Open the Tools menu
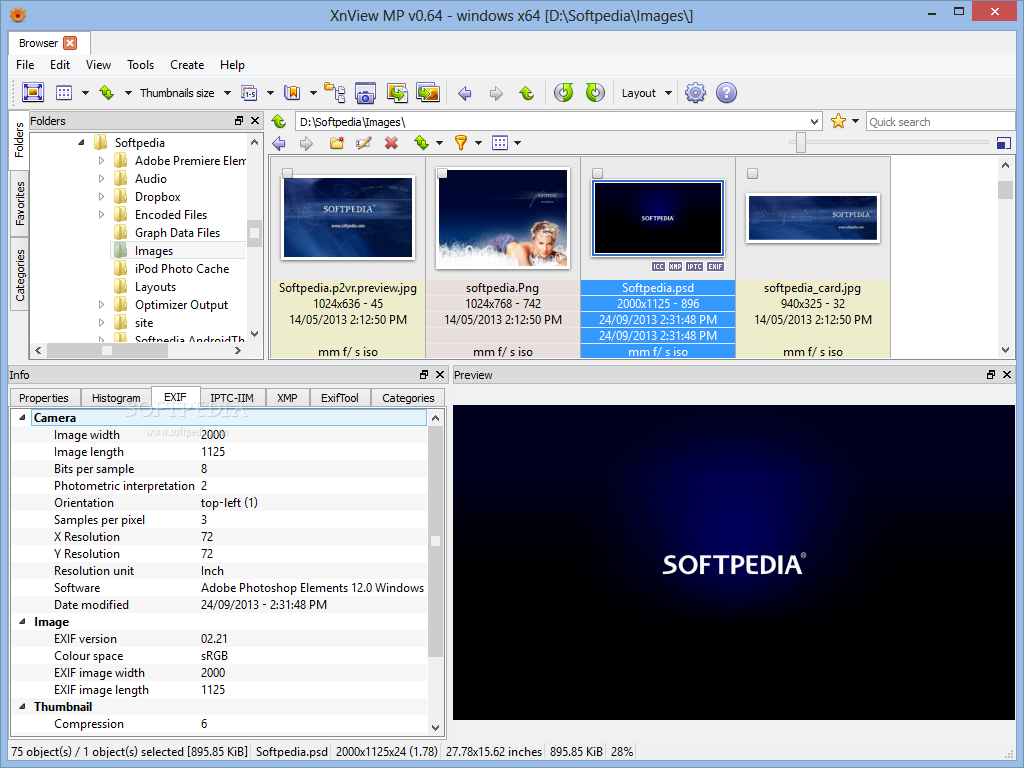Screen dimensions: 1024x768 tap(140, 65)
